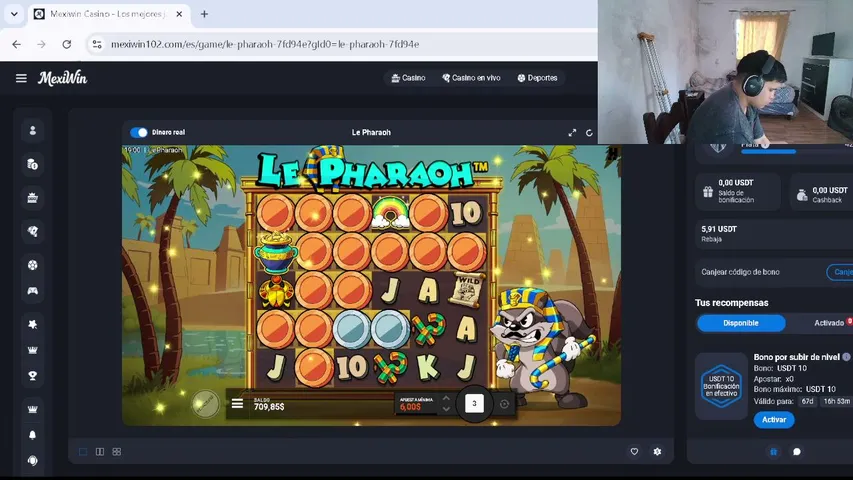
Task: Open trophy icon in sidebar
Action: [x=33, y=376]
